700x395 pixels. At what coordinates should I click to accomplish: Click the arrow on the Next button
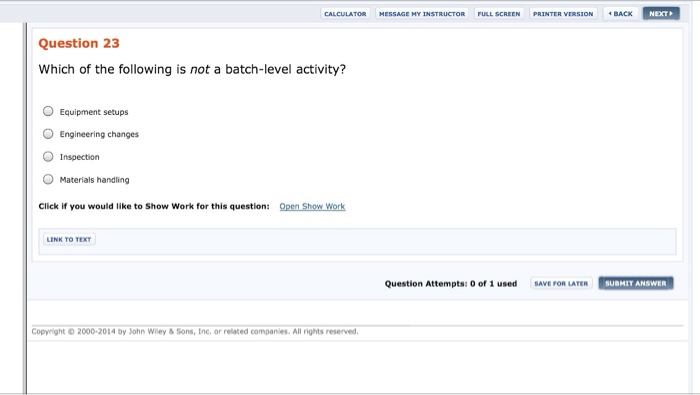(x=671, y=14)
